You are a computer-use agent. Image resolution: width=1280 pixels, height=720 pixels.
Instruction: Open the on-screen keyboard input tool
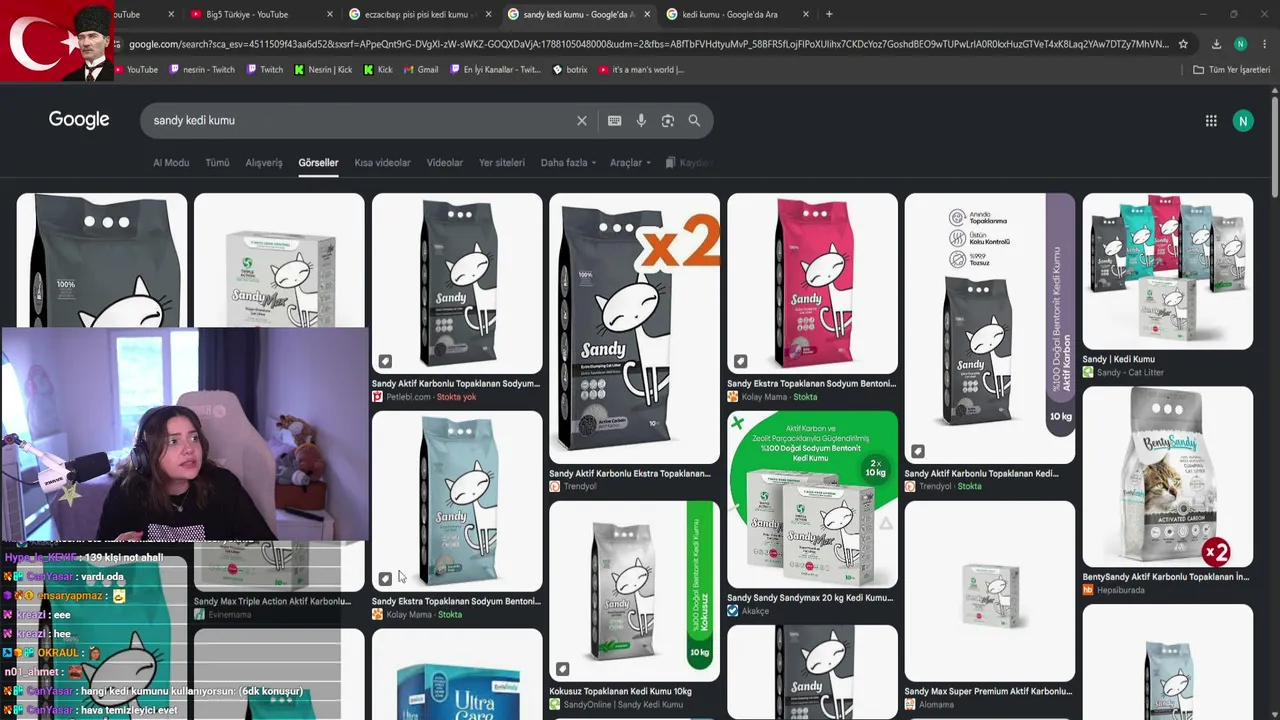pos(614,121)
